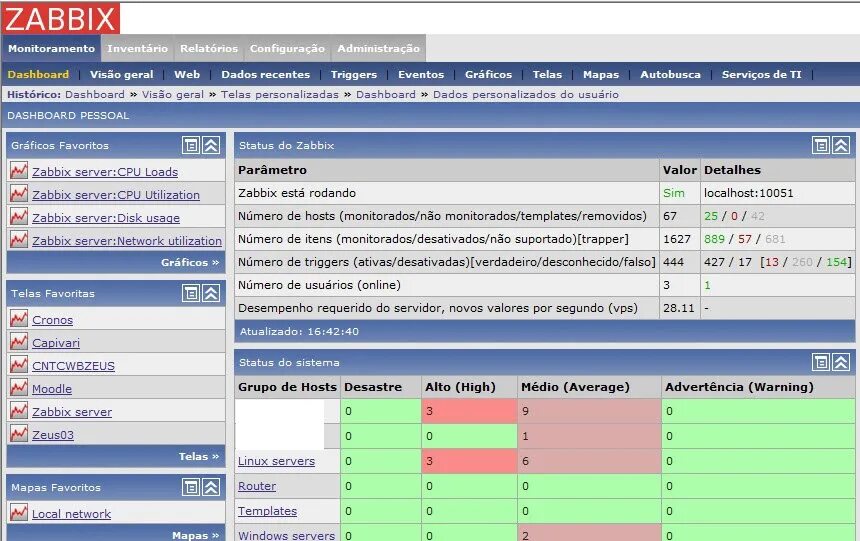Screen dimensions: 860x541
Task: Open Dados recentes submenu item
Action: [265, 74]
